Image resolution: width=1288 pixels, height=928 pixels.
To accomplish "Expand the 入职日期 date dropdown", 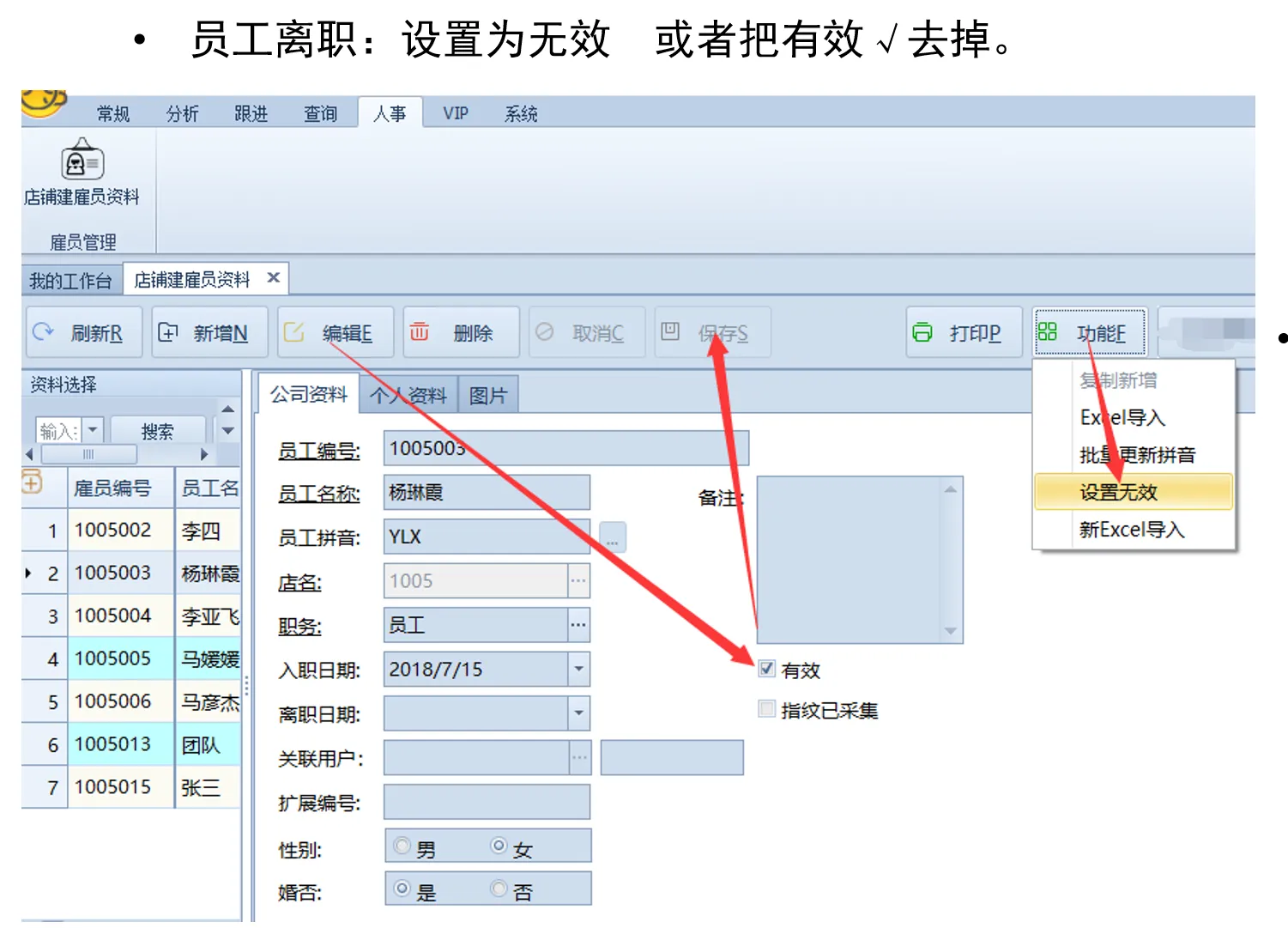I will [579, 670].
